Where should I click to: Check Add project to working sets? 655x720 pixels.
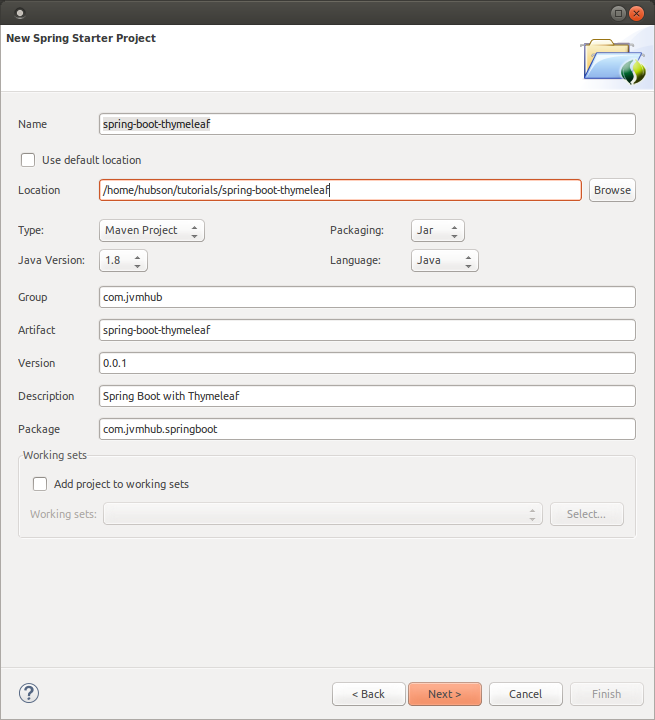click(x=40, y=484)
